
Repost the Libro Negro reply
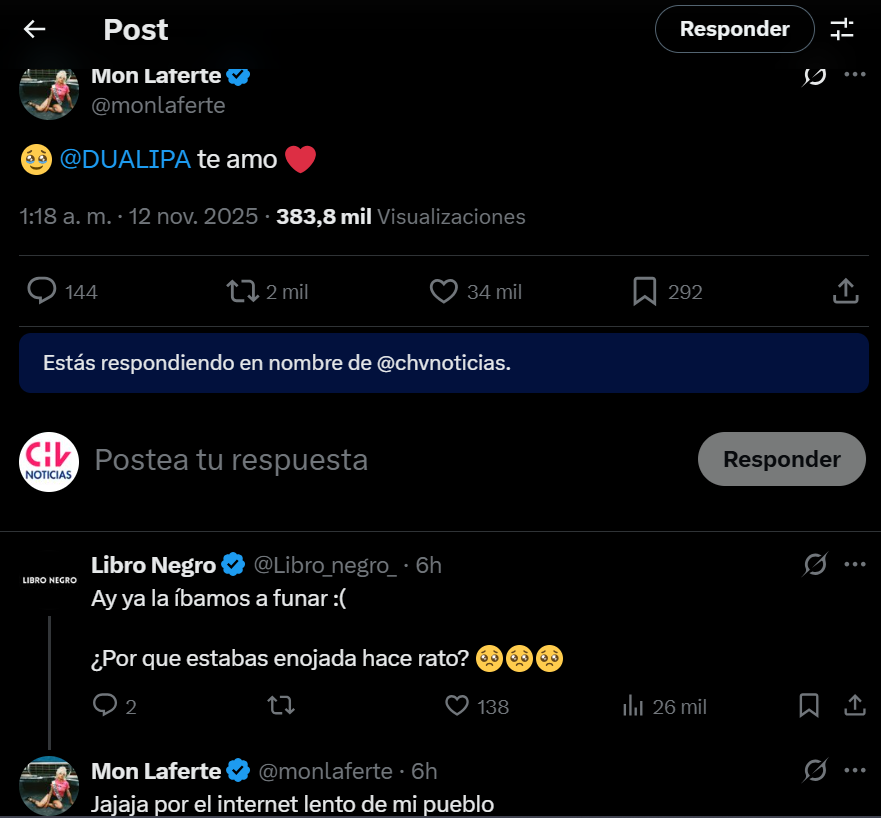click(282, 706)
